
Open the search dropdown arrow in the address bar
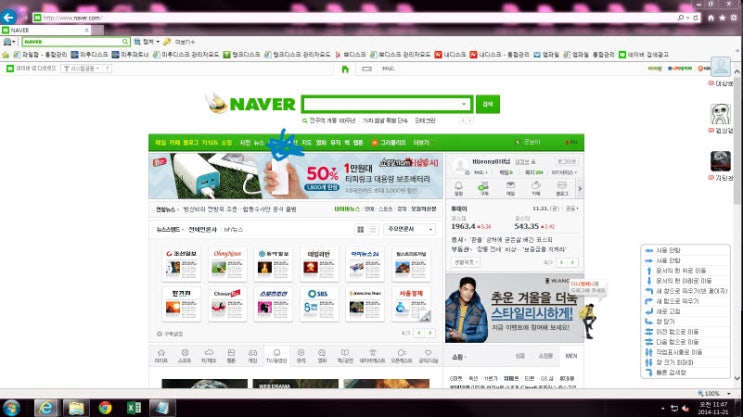click(x=688, y=18)
